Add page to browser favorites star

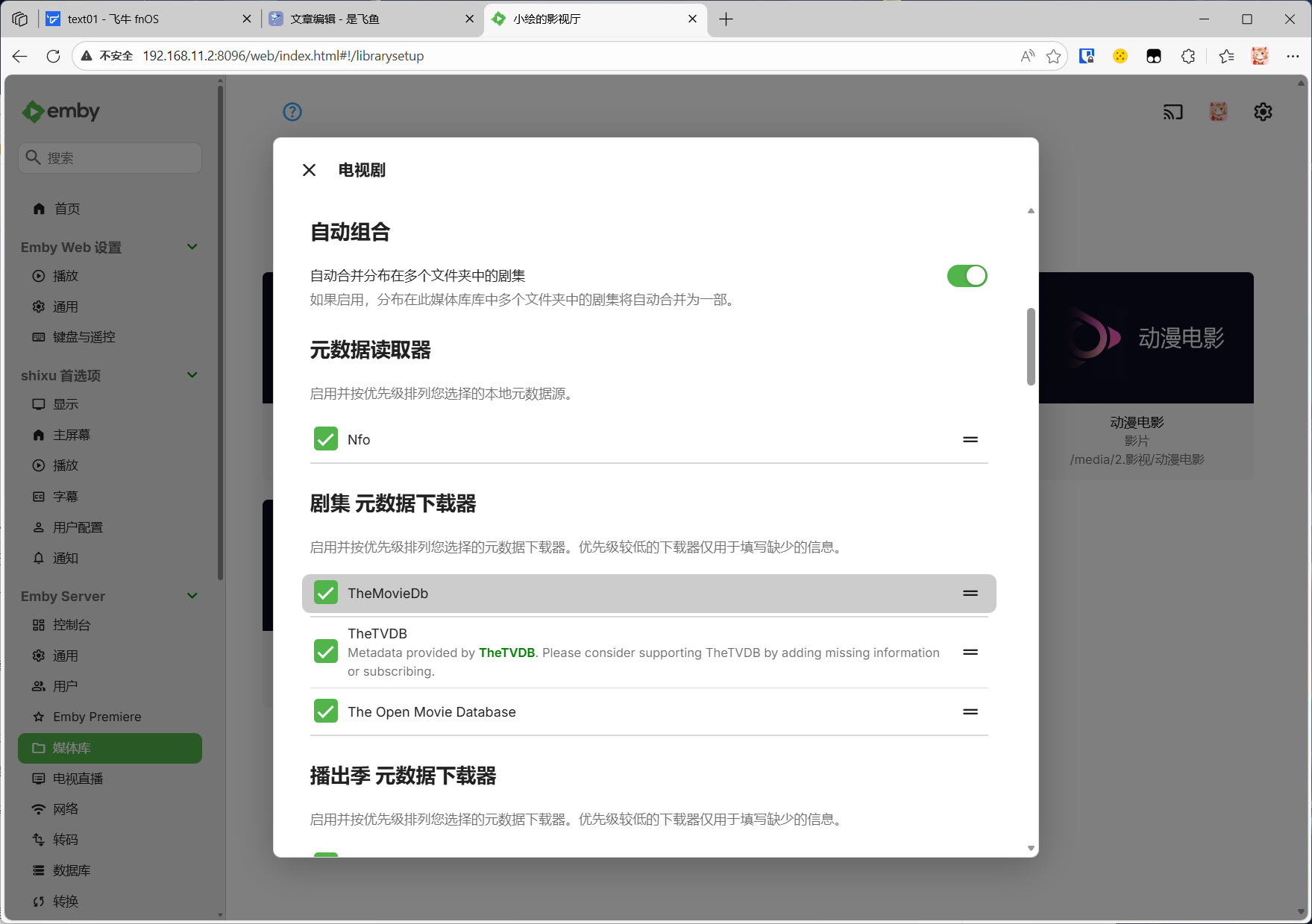1053,56
